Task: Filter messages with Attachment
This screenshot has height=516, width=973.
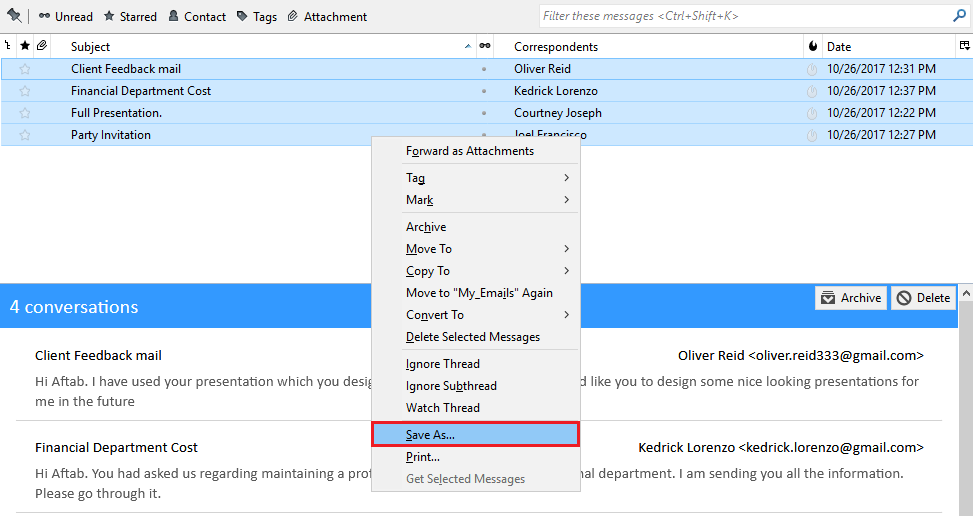Action: pos(327,16)
